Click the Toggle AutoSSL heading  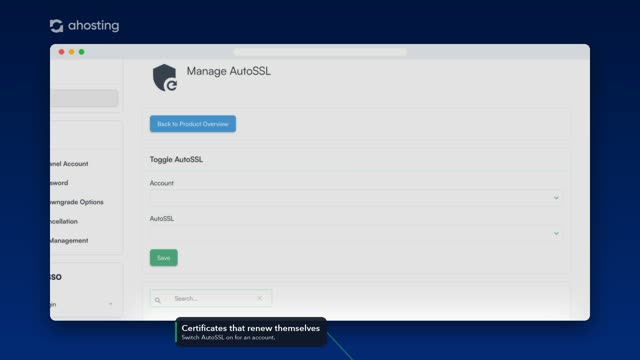coord(176,160)
